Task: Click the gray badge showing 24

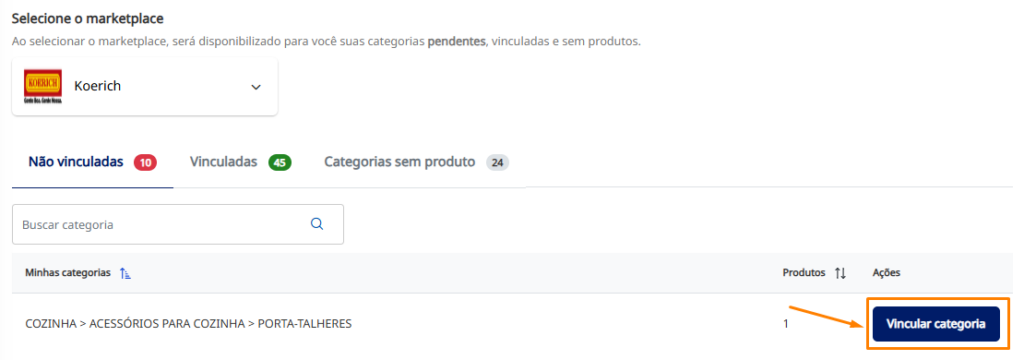Action: [498, 163]
